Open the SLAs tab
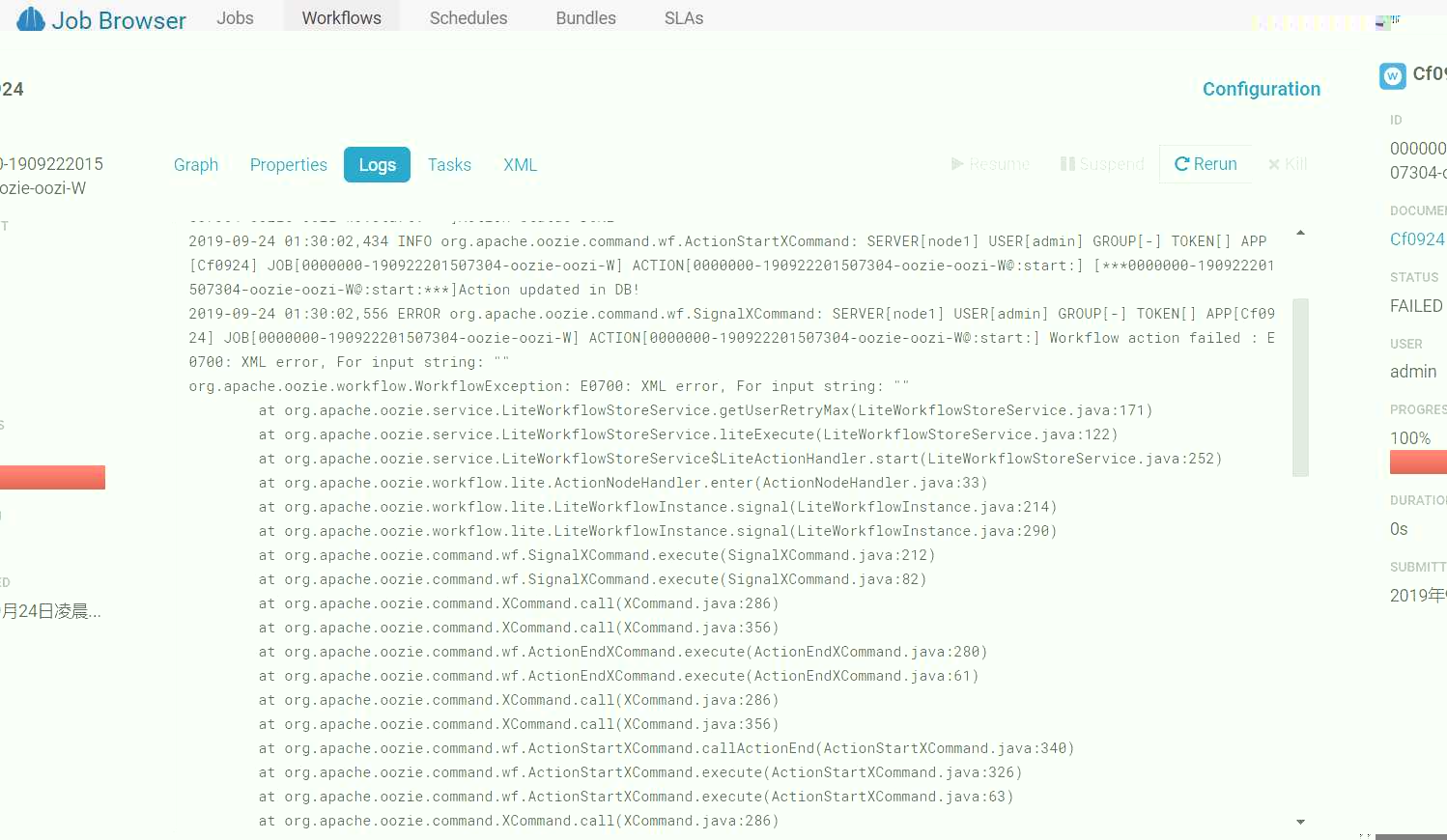The width and height of the screenshot is (1447, 840). coord(684,17)
